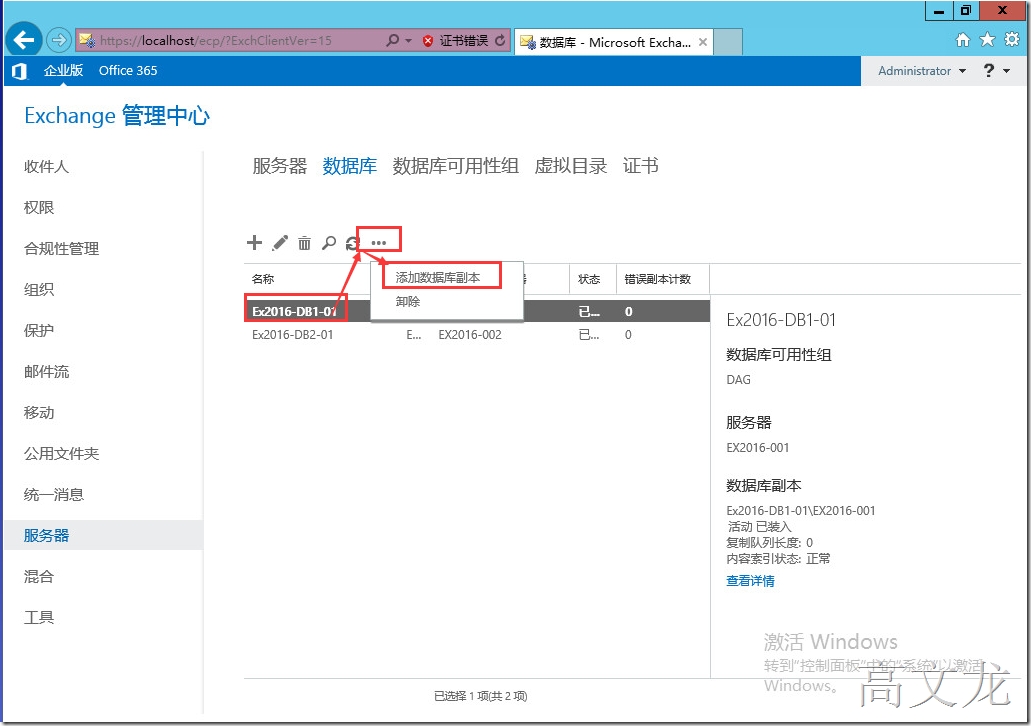Screen dimensions: 1031x726
Task: Open 工具 in the left navigation
Action: [39, 617]
